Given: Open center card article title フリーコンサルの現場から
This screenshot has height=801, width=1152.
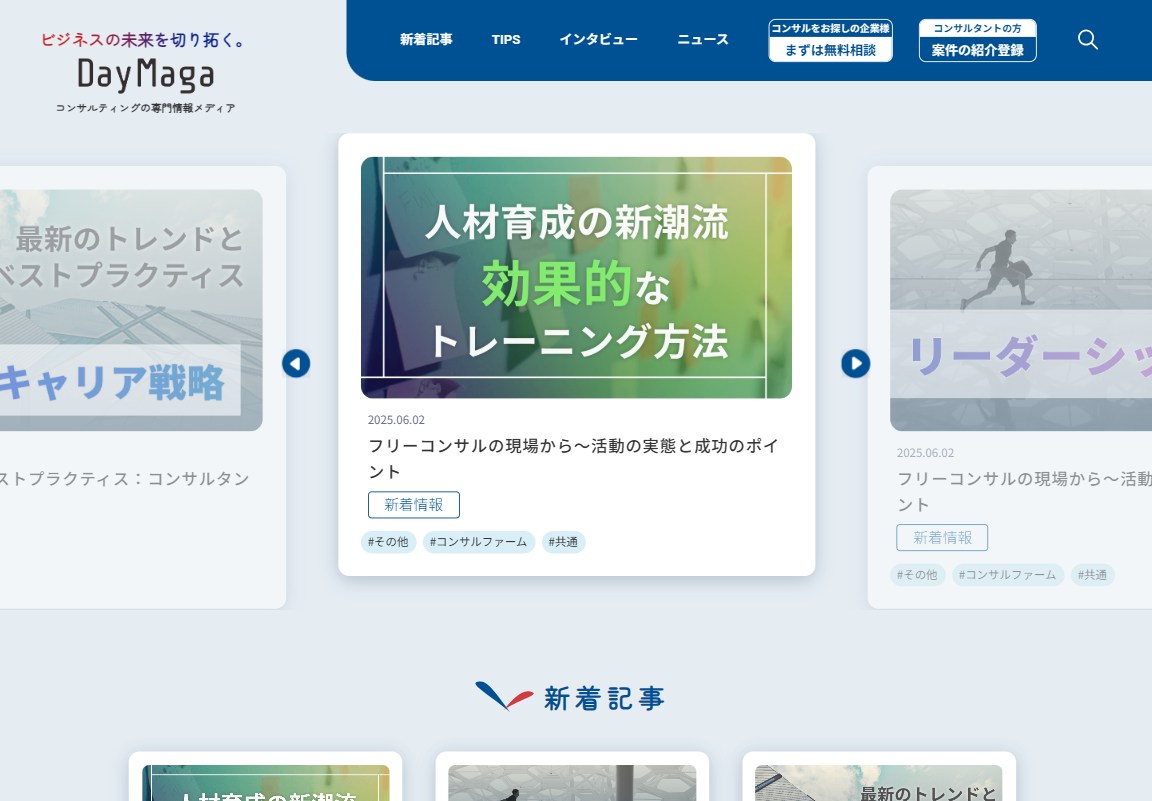Looking at the screenshot, I should [574, 459].
